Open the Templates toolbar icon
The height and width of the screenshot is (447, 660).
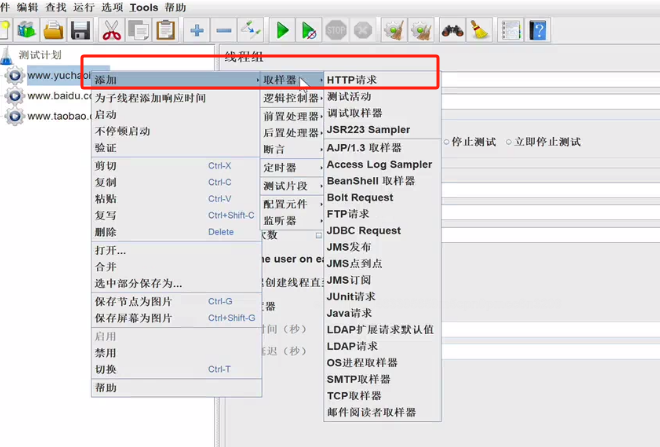(27, 30)
